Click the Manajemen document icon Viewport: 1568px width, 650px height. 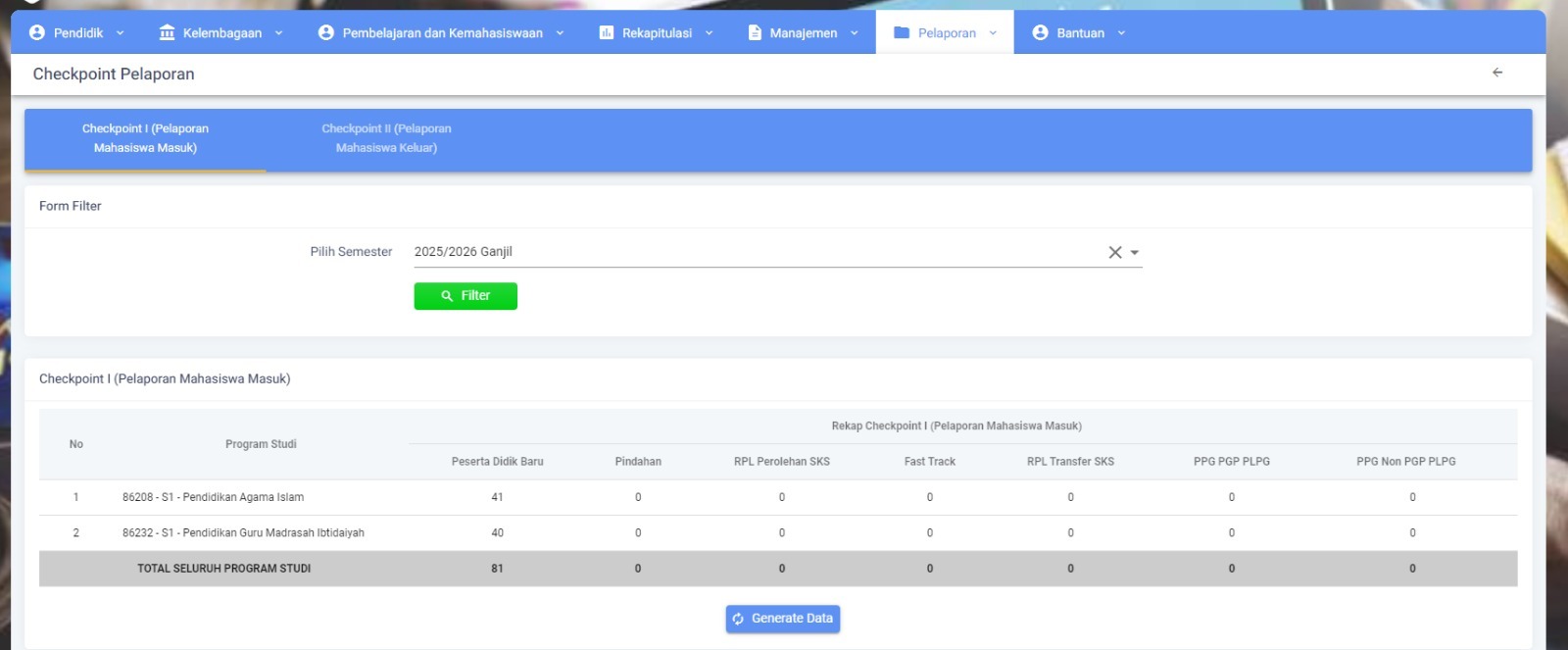click(755, 32)
